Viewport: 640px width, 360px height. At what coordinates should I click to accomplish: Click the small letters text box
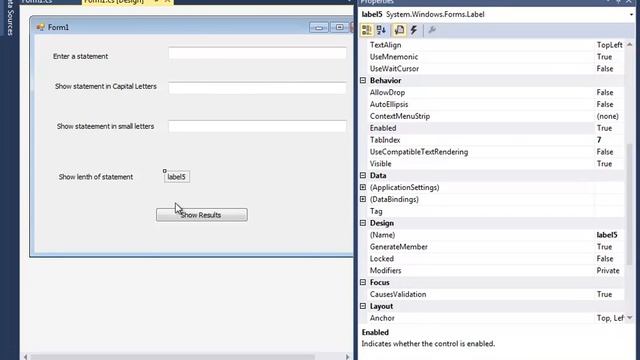257,126
